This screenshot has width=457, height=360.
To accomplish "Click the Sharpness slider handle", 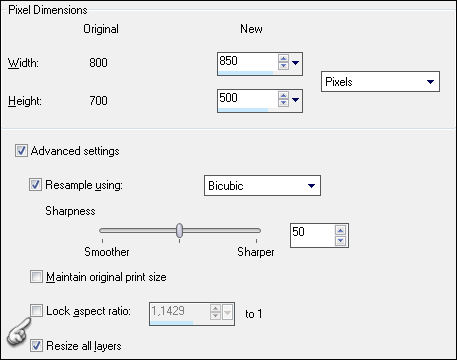I will (x=179, y=230).
